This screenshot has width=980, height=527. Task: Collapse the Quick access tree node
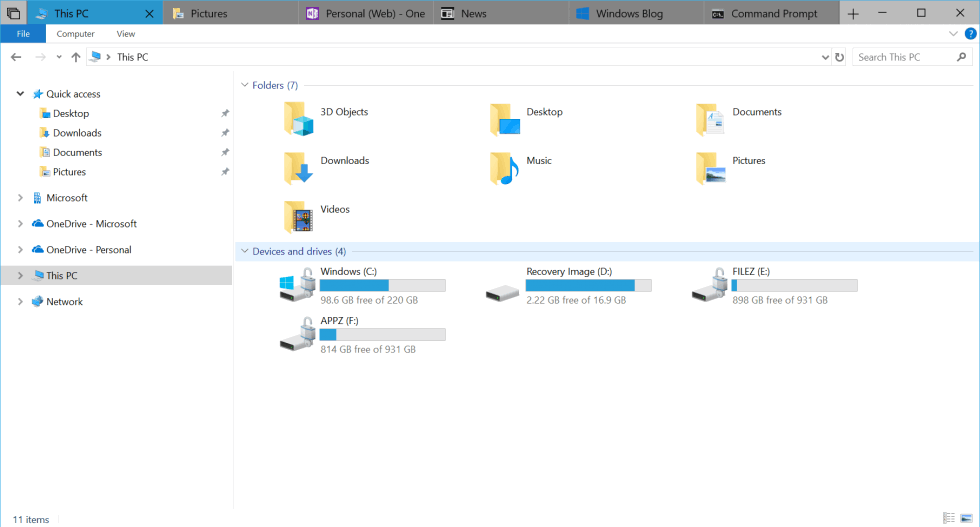tap(20, 94)
